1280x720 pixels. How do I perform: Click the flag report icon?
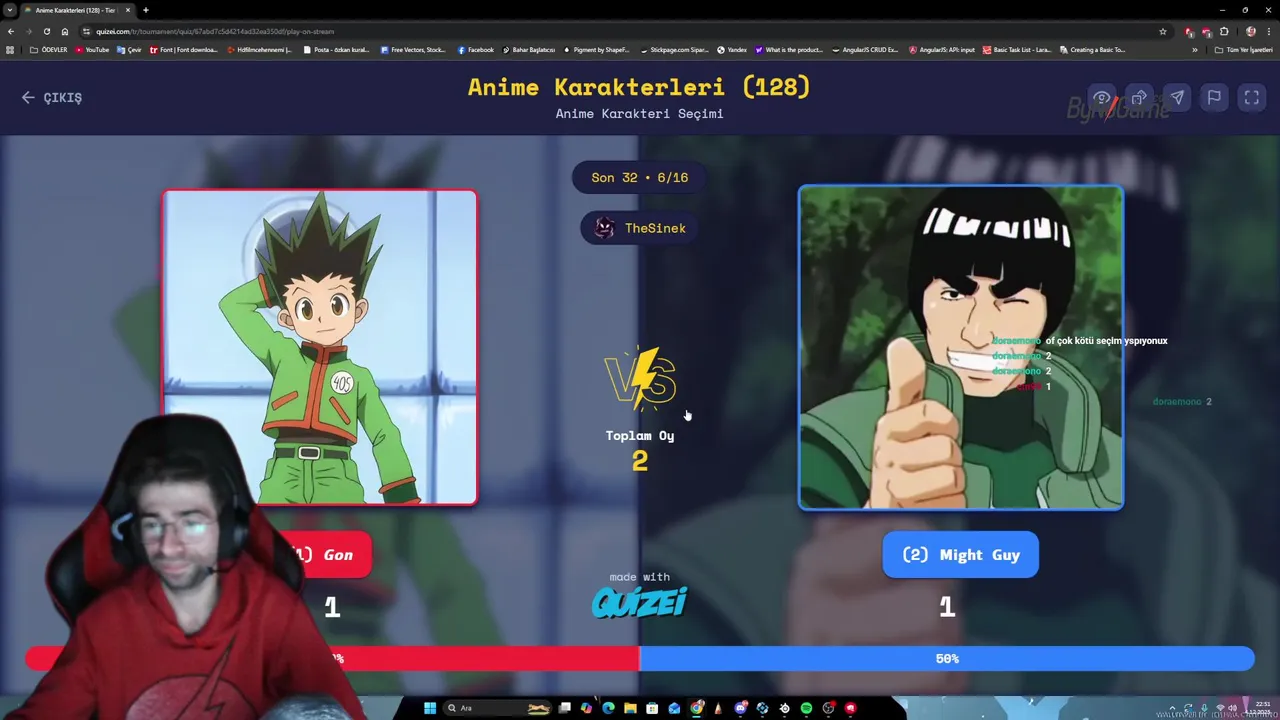point(1214,98)
